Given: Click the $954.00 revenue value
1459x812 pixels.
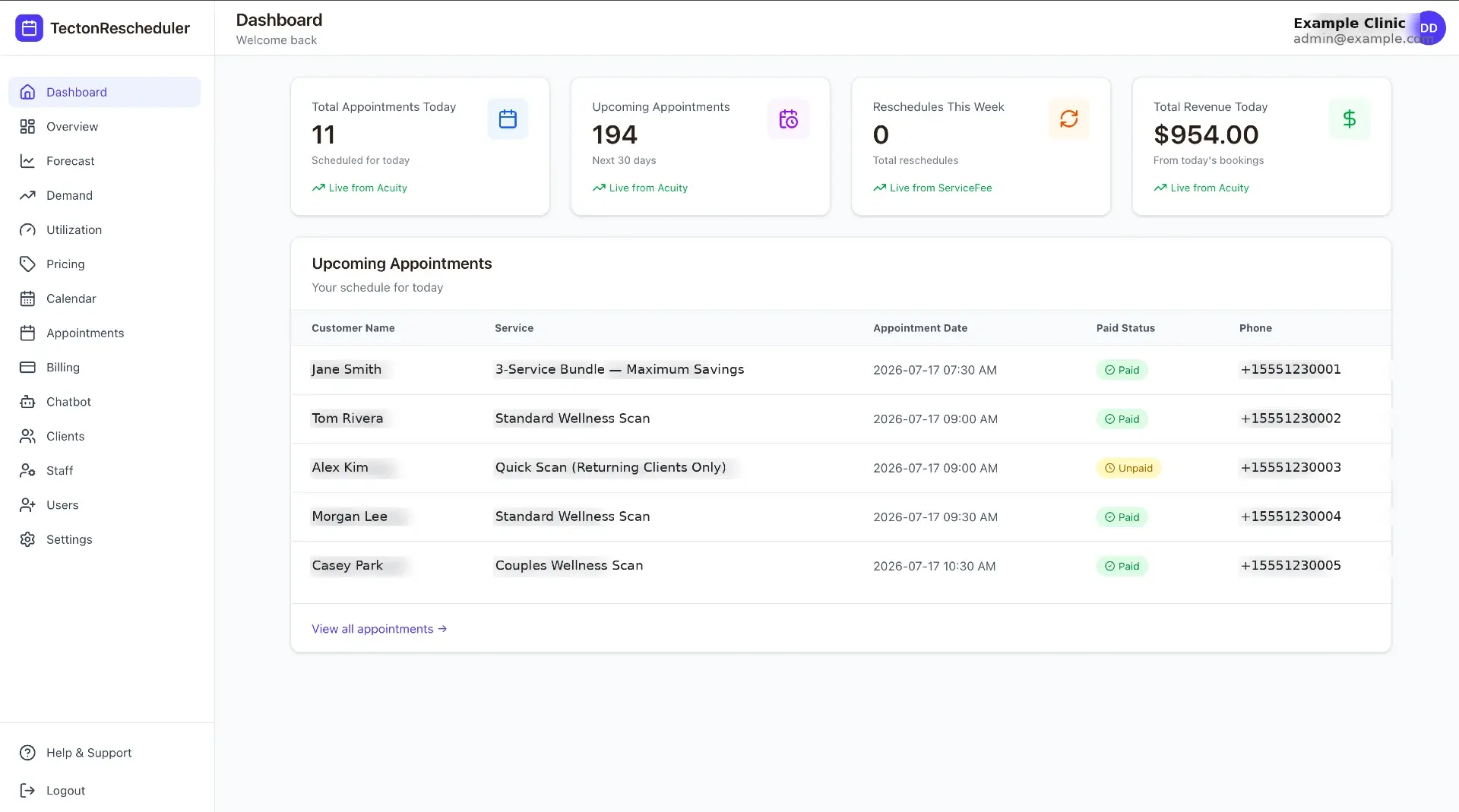Looking at the screenshot, I should [1206, 134].
